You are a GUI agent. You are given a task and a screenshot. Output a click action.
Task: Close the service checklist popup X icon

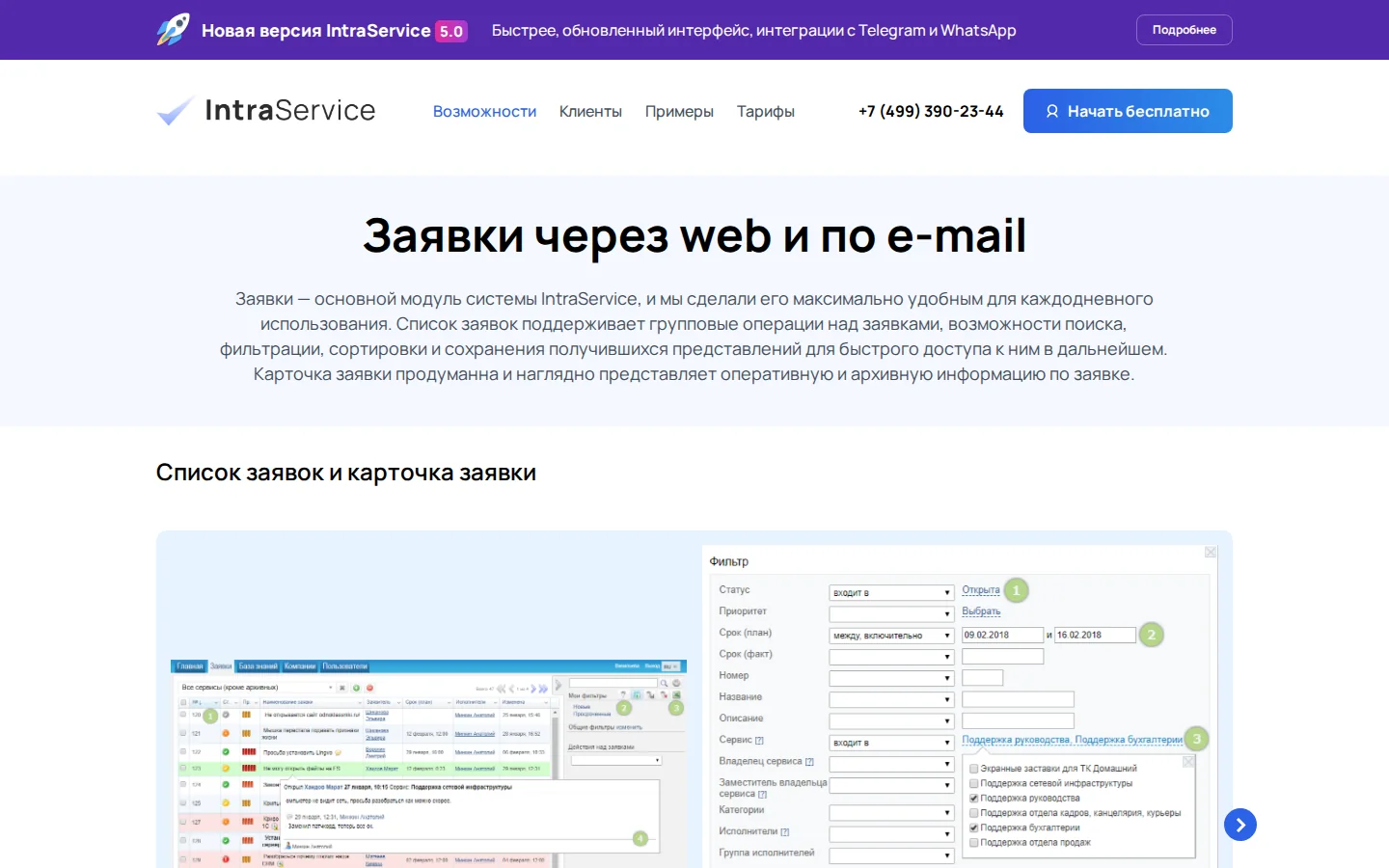(x=1188, y=761)
